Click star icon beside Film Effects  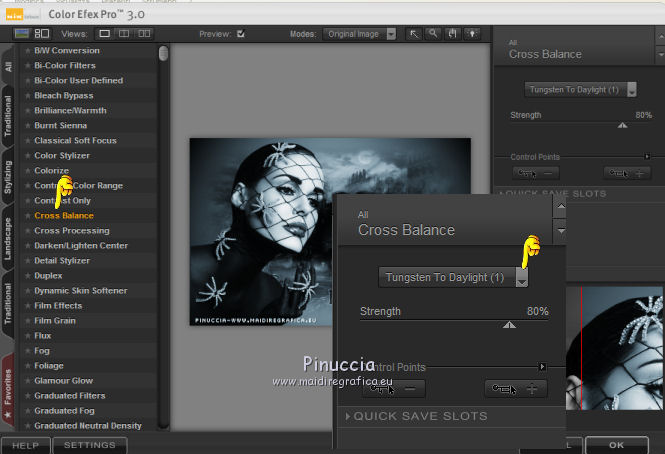click(x=28, y=305)
